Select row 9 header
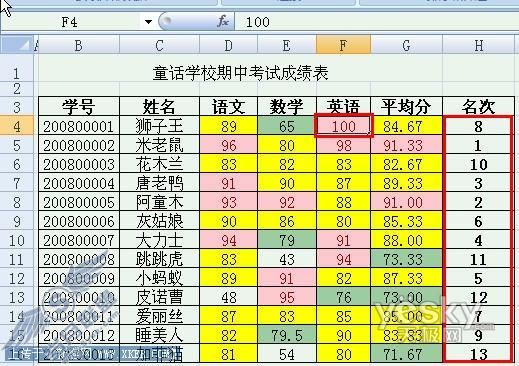This screenshot has width=519, height=366. coord(17,221)
